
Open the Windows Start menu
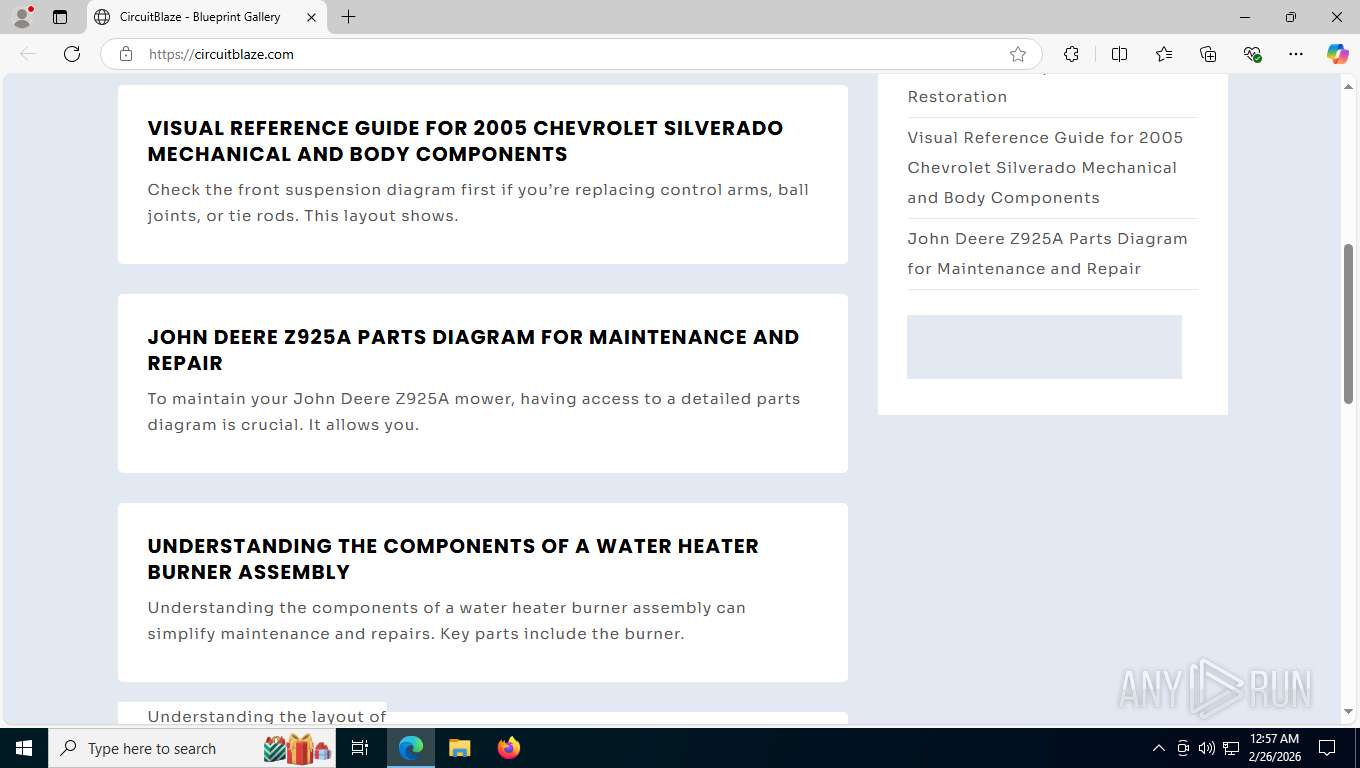coord(24,748)
